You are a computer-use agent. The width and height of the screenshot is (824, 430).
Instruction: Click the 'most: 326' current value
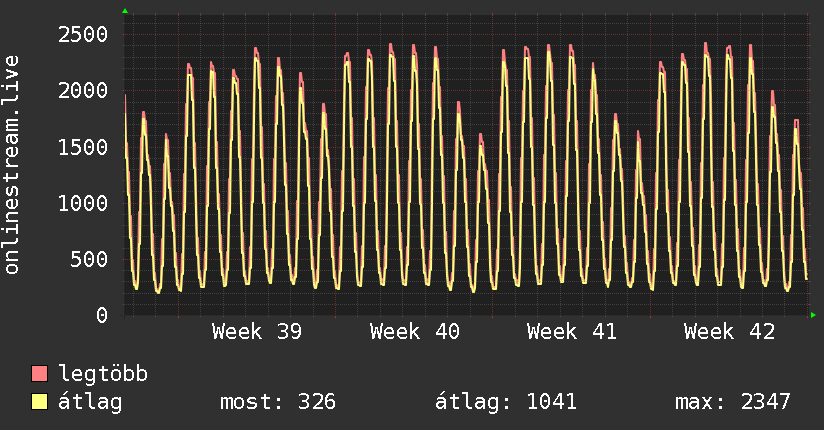[277, 402]
